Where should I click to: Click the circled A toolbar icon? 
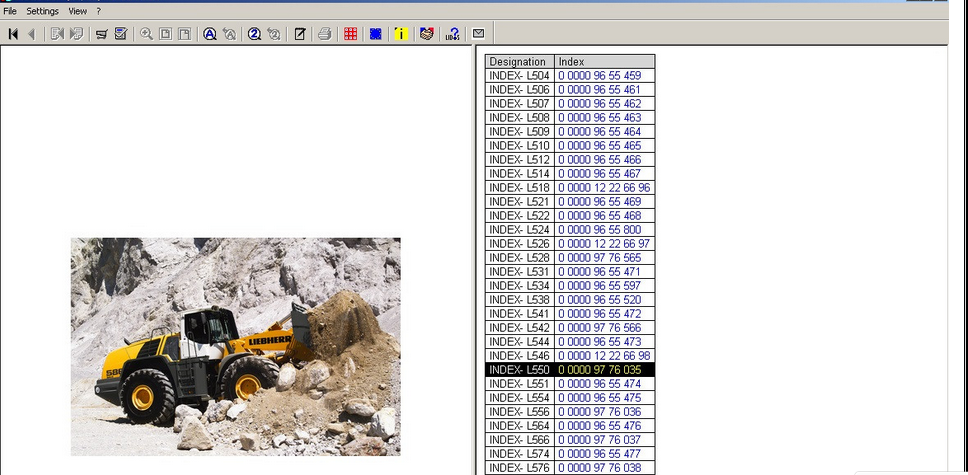(x=210, y=34)
